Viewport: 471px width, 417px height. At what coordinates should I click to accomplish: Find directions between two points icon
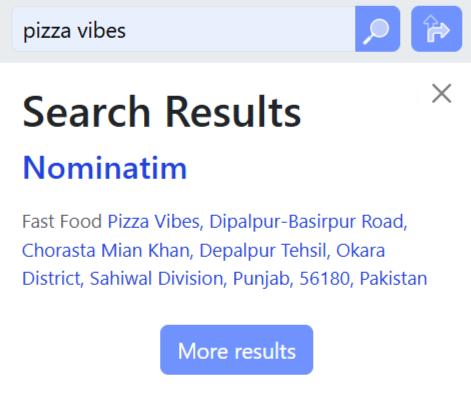[436, 29]
